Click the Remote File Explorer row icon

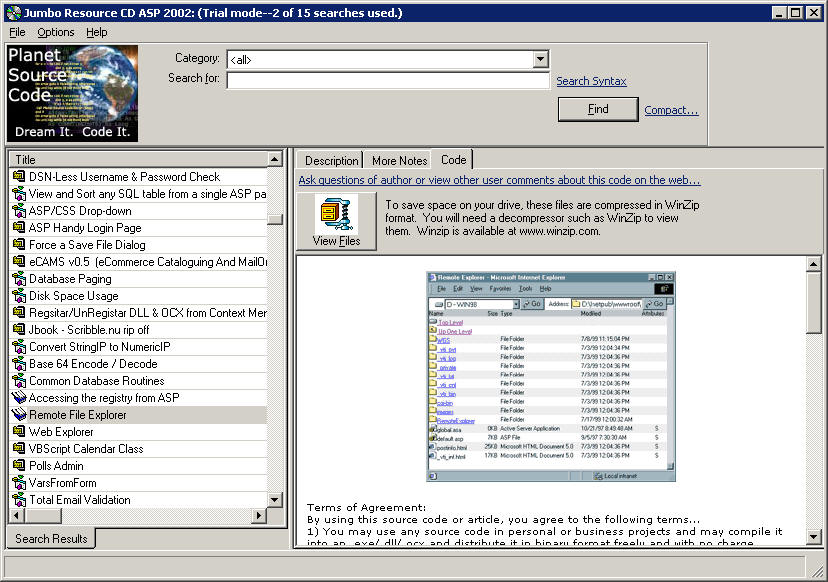(19, 414)
